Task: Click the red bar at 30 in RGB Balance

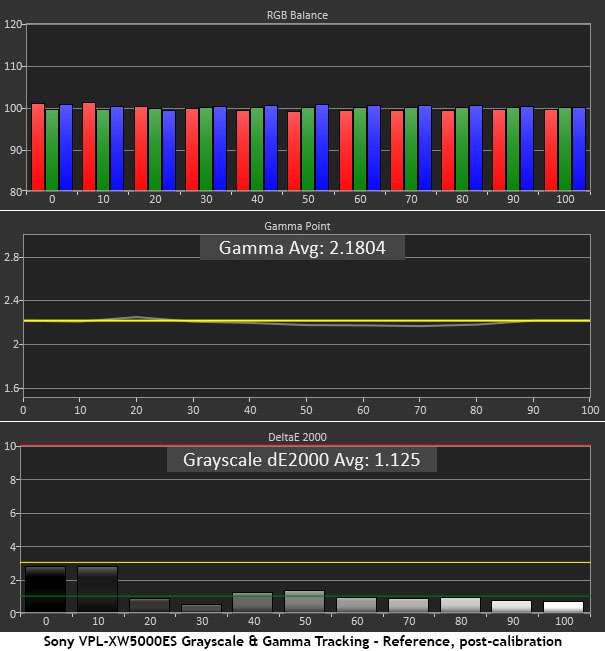Action: point(192,150)
